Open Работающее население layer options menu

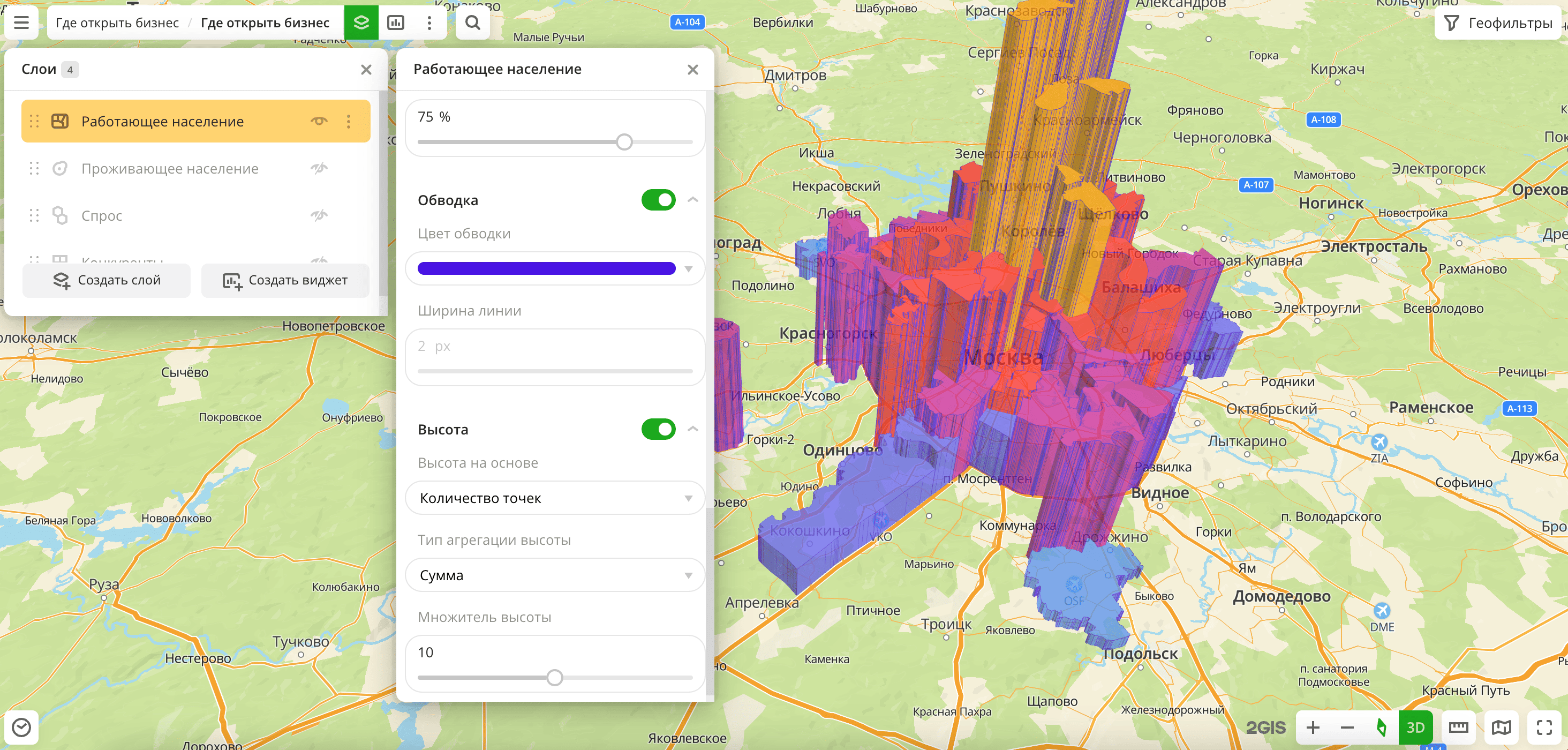[349, 121]
